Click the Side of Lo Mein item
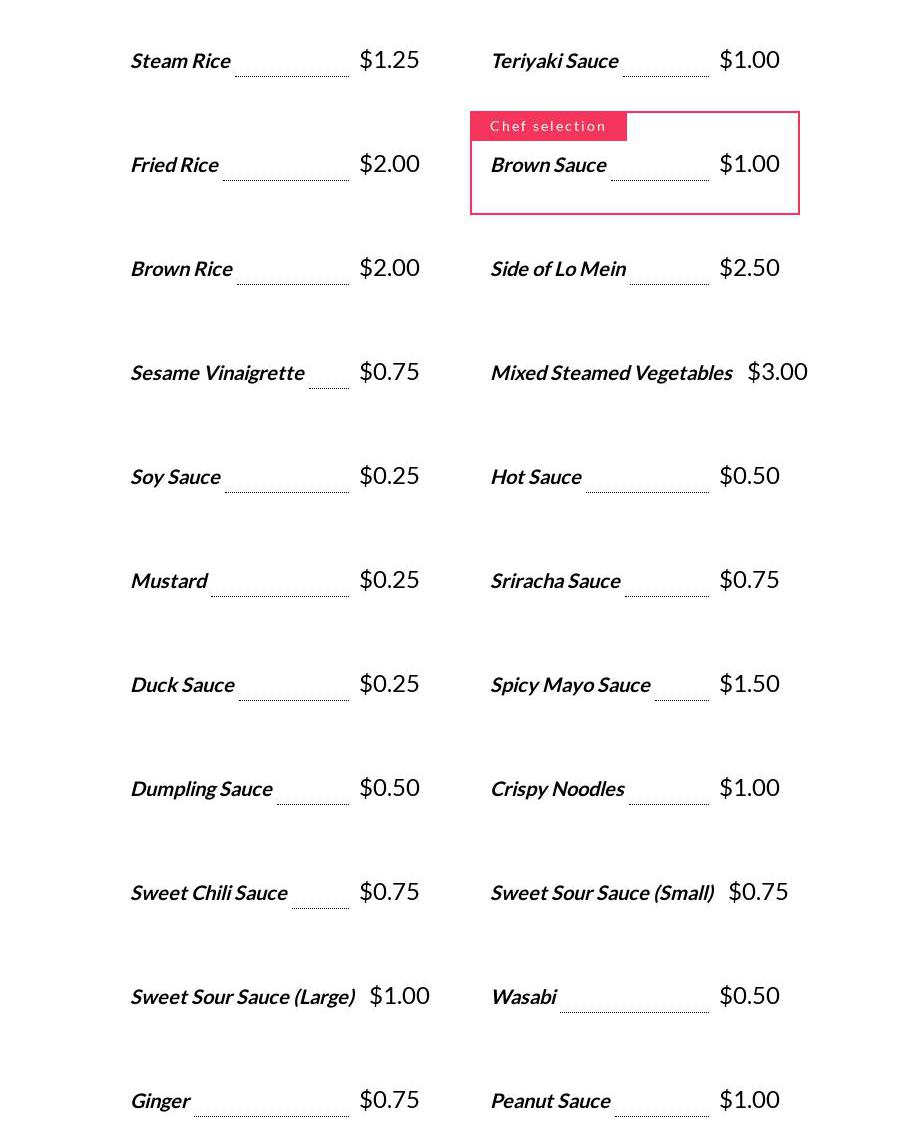 pyautogui.click(x=559, y=269)
